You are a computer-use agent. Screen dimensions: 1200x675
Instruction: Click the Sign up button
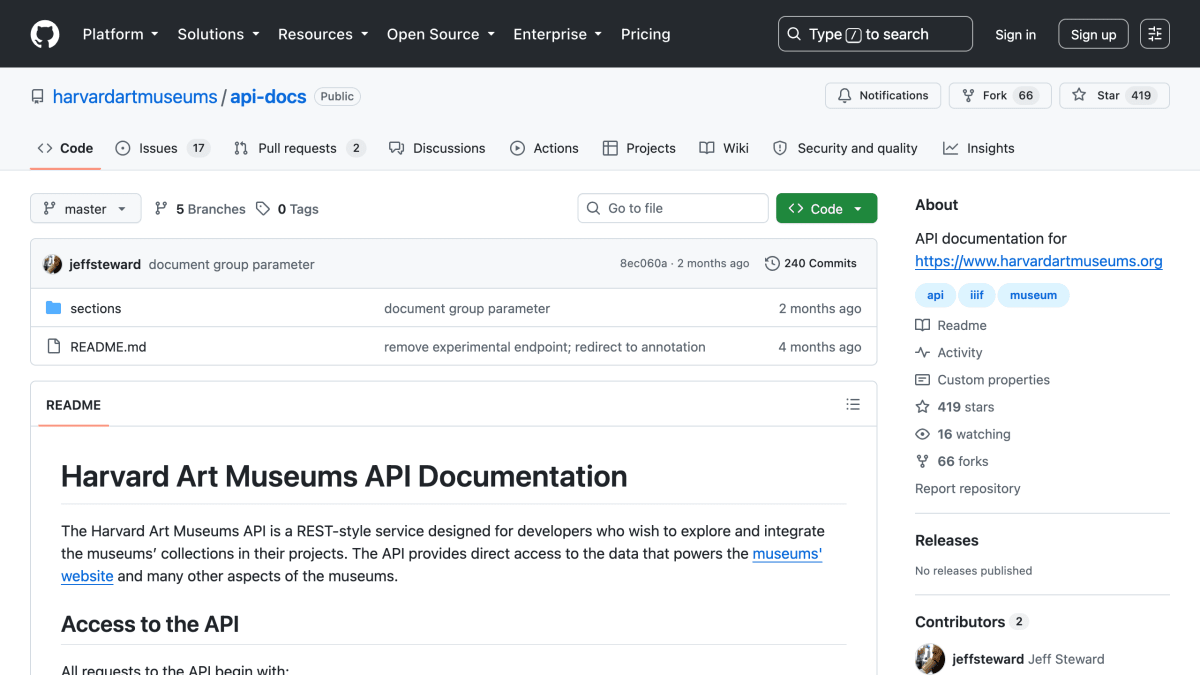(x=1093, y=34)
